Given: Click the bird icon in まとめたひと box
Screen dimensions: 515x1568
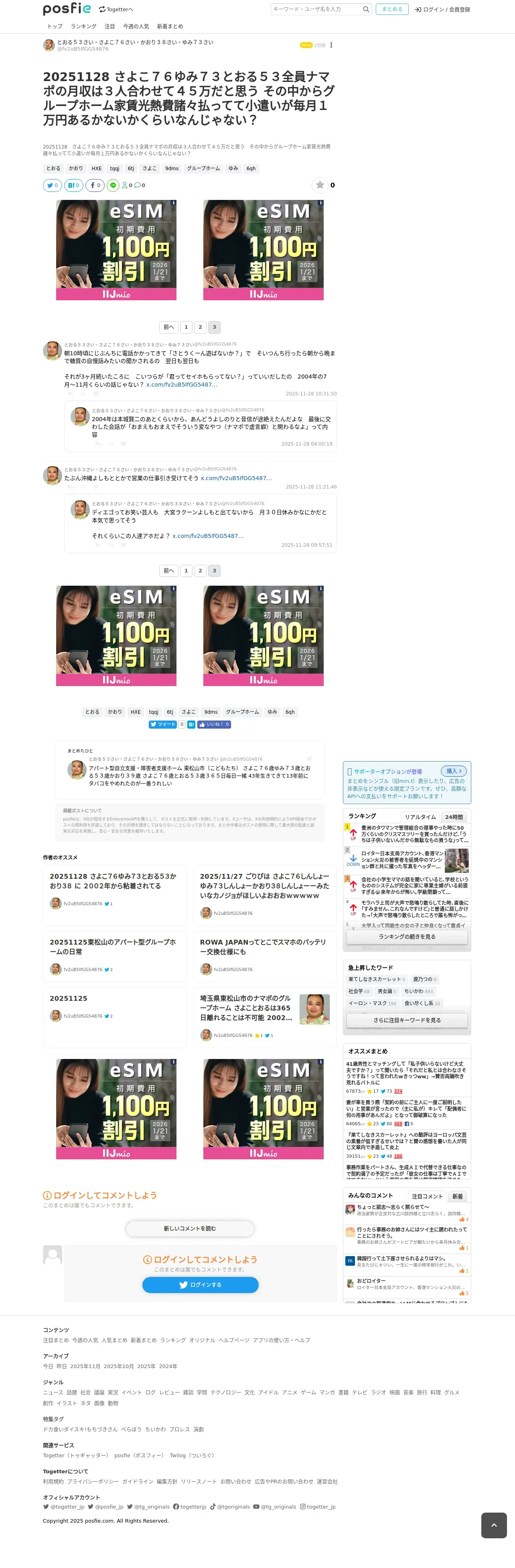Looking at the screenshot, I should click(309, 758).
